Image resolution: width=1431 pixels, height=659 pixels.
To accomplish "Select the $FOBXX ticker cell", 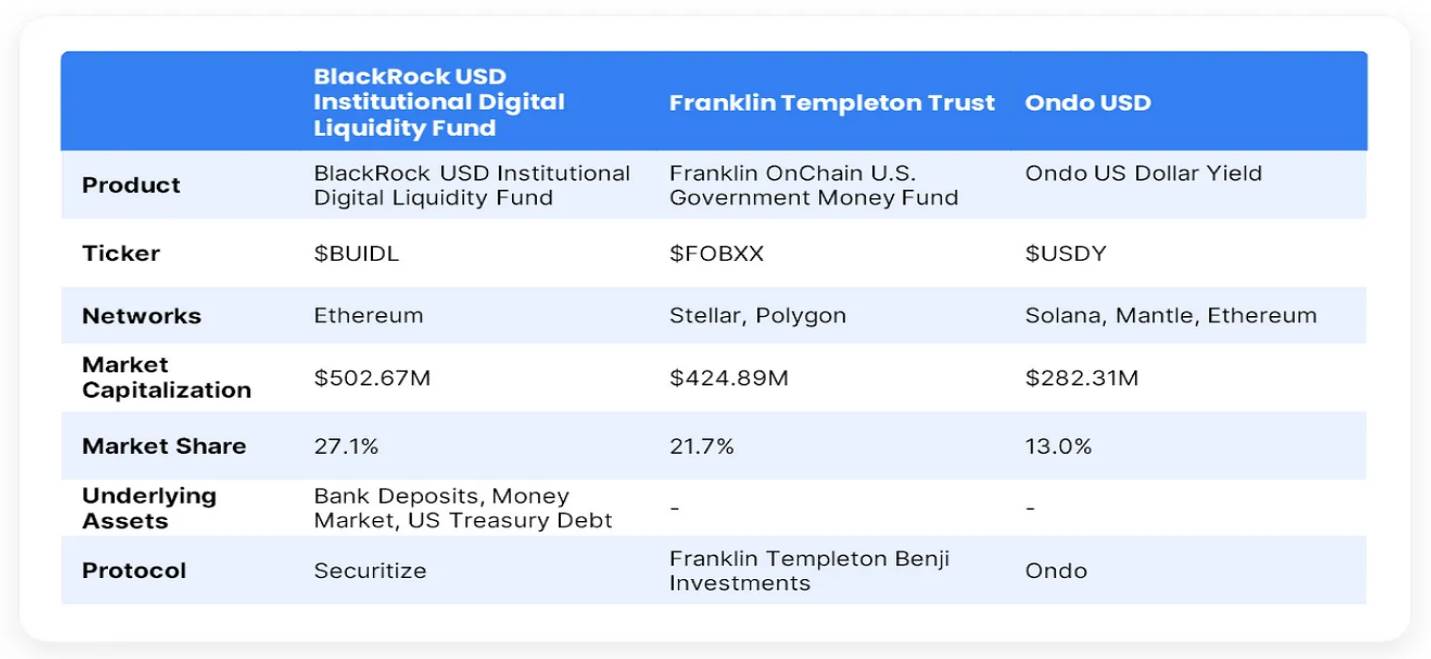I will tap(716, 253).
